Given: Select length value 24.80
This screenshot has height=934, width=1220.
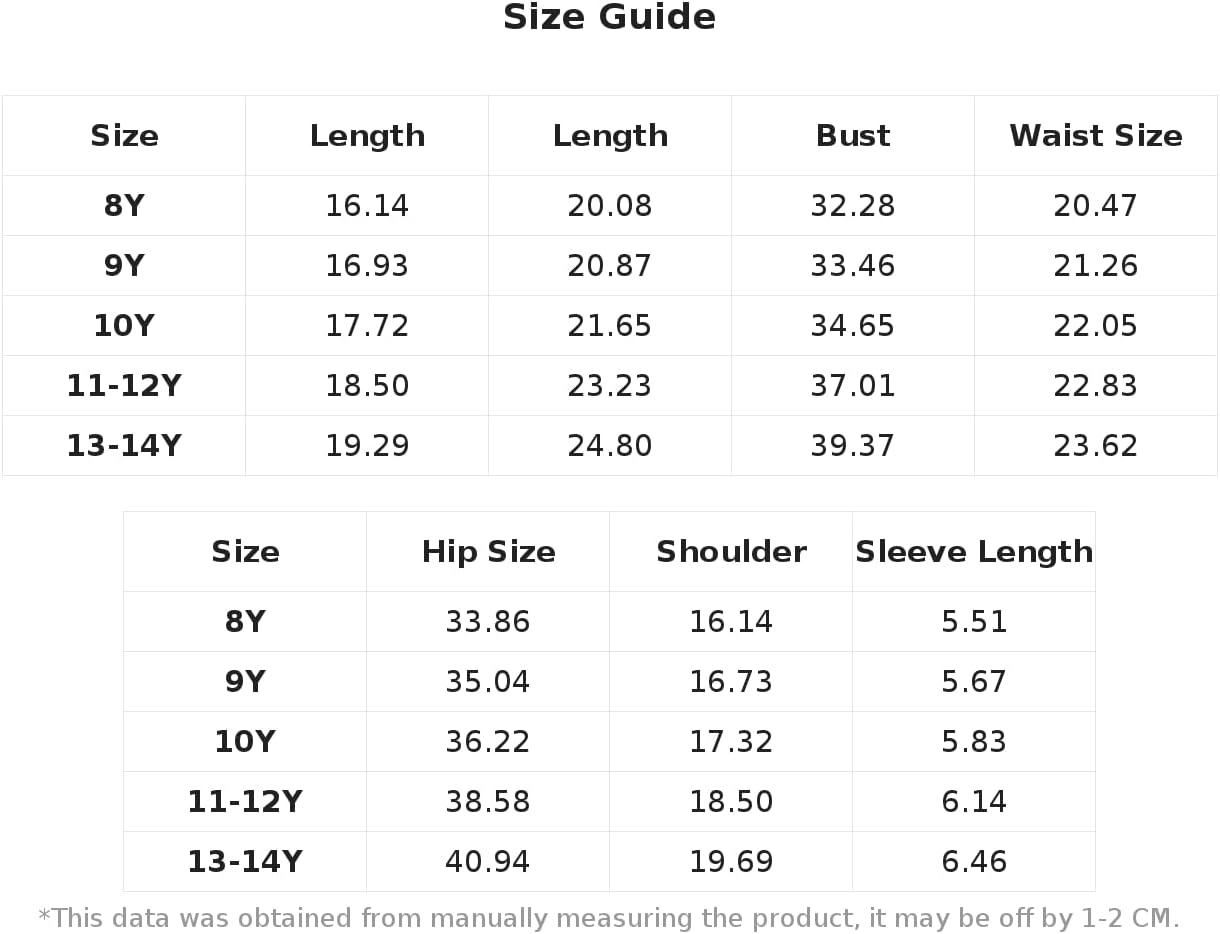Looking at the screenshot, I should [610, 446].
